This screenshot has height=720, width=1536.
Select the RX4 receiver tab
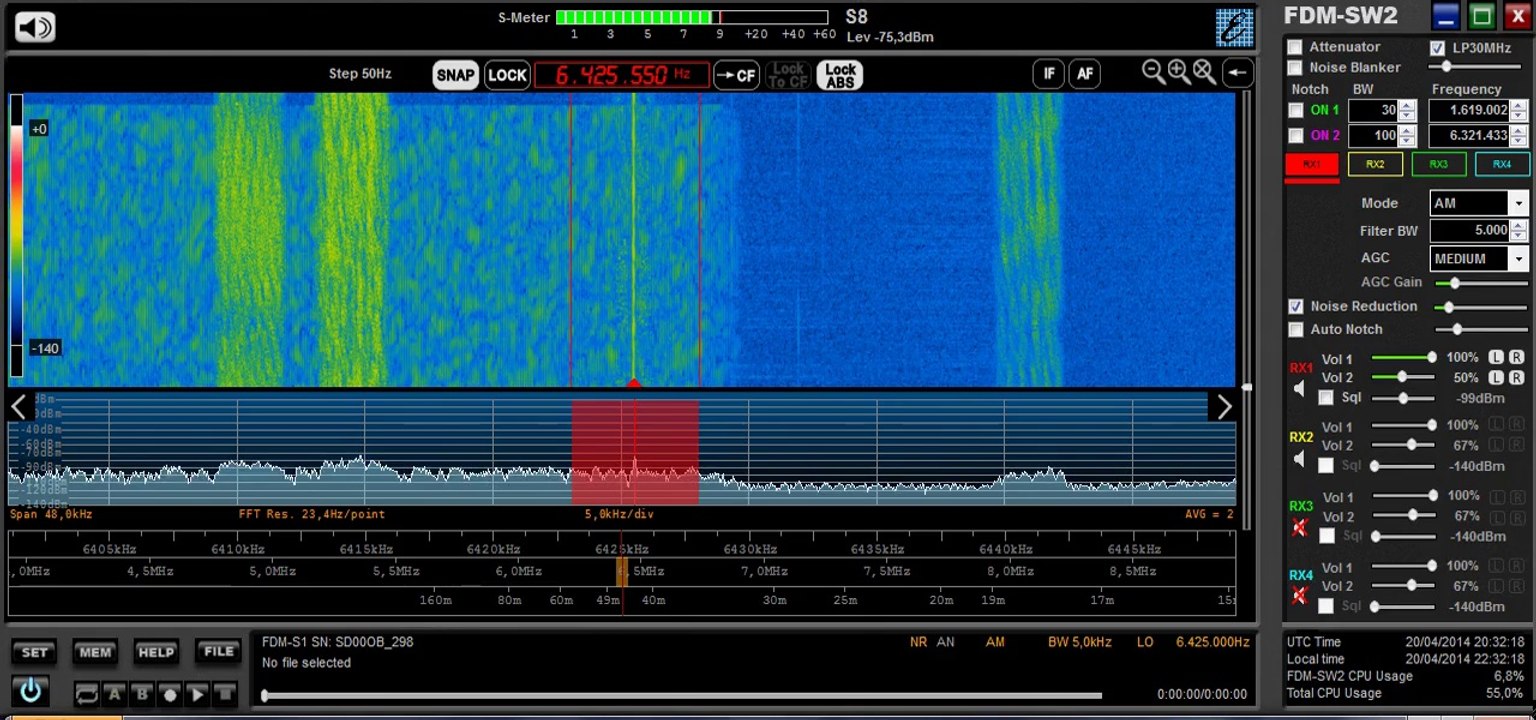(1502, 164)
